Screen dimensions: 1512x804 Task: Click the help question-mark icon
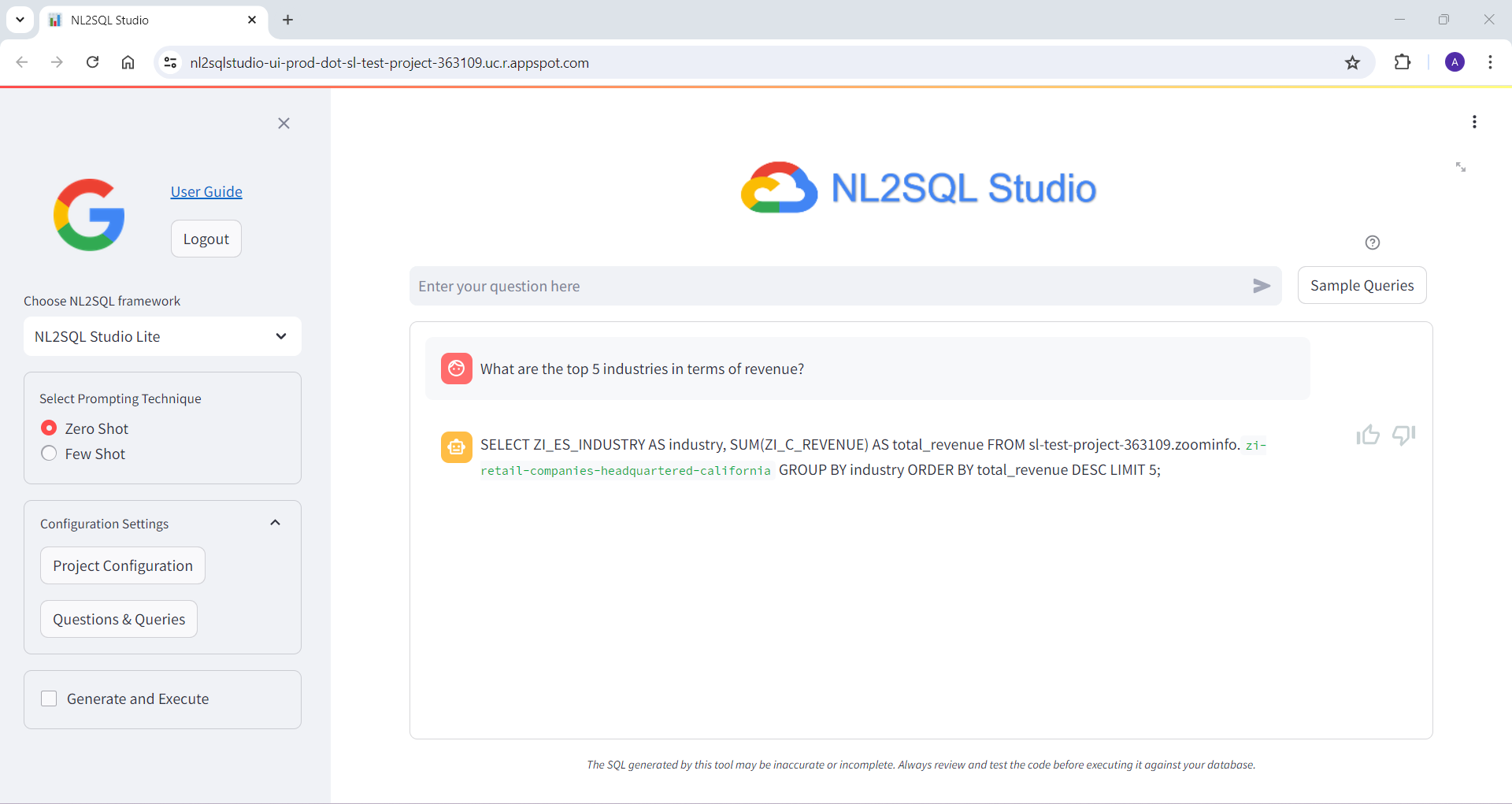tap(1373, 243)
